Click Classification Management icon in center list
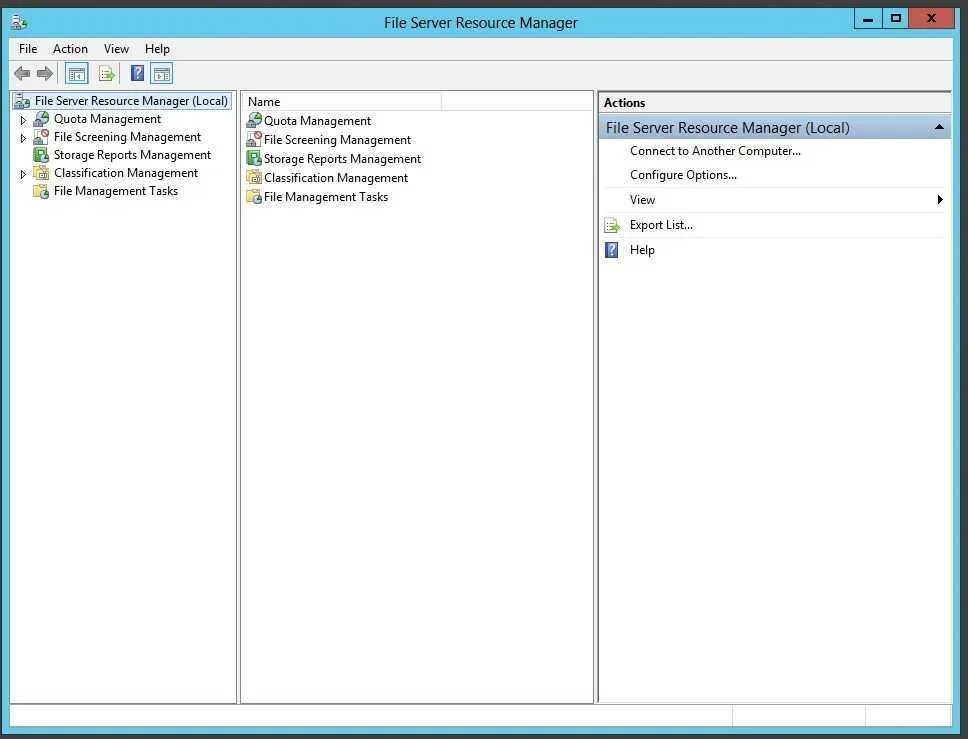Image resolution: width=968 pixels, height=739 pixels. pyautogui.click(x=254, y=177)
